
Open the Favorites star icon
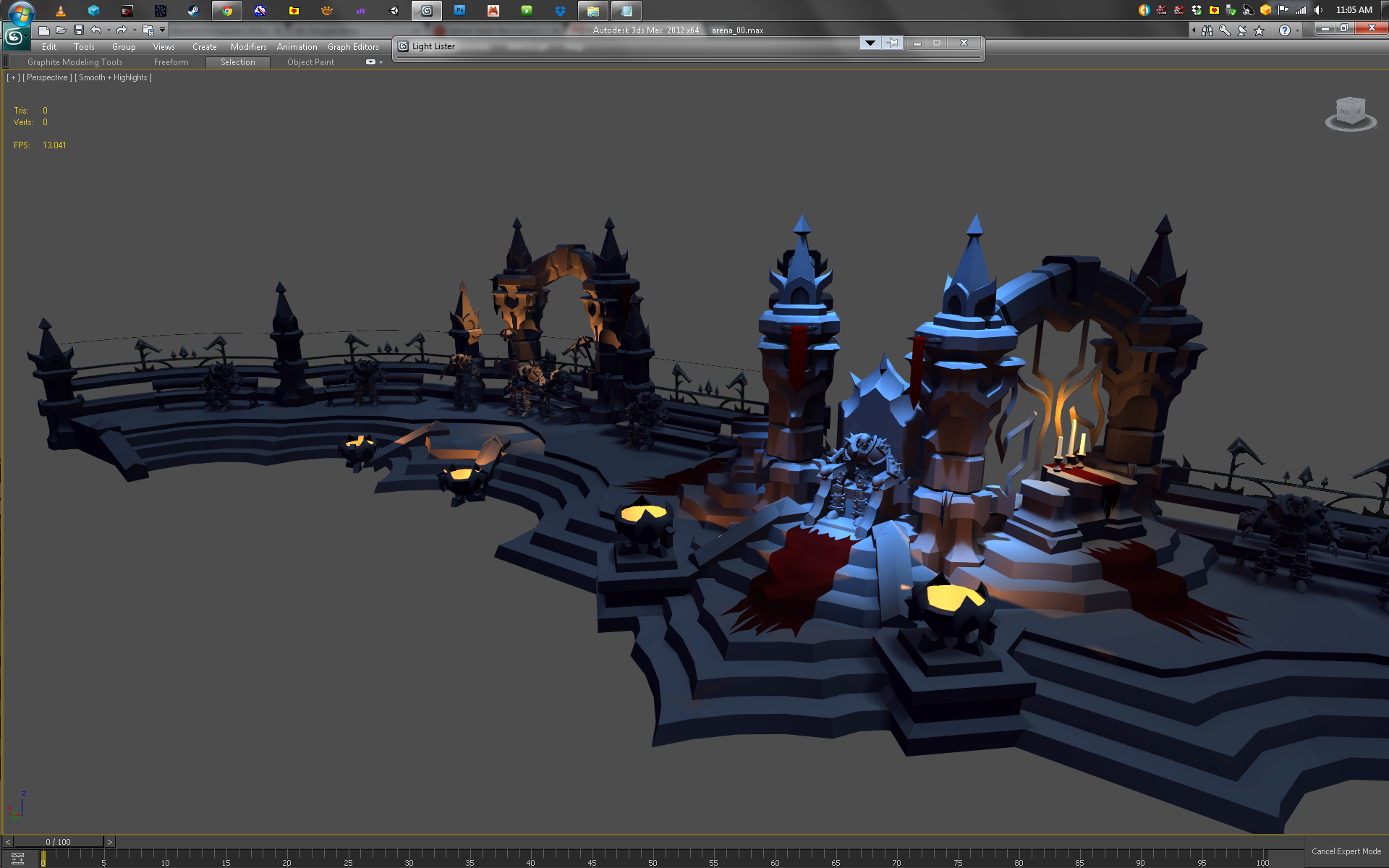click(x=1260, y=30)
